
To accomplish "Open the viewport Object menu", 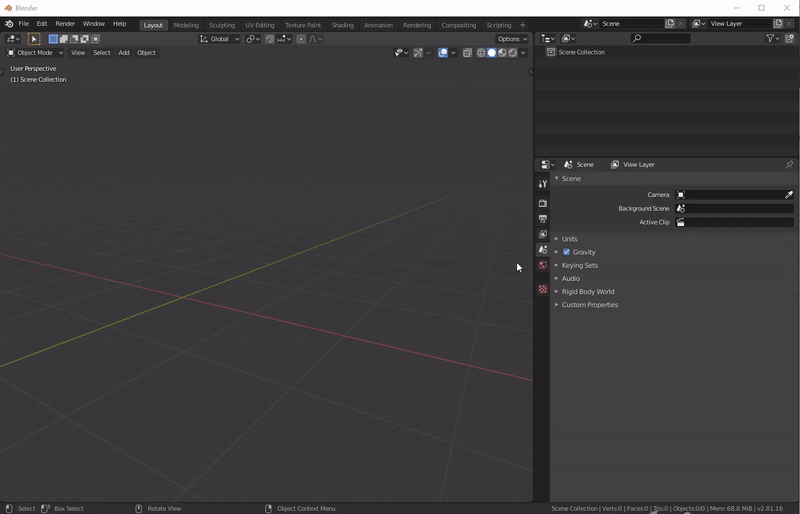I will [146, 53].
